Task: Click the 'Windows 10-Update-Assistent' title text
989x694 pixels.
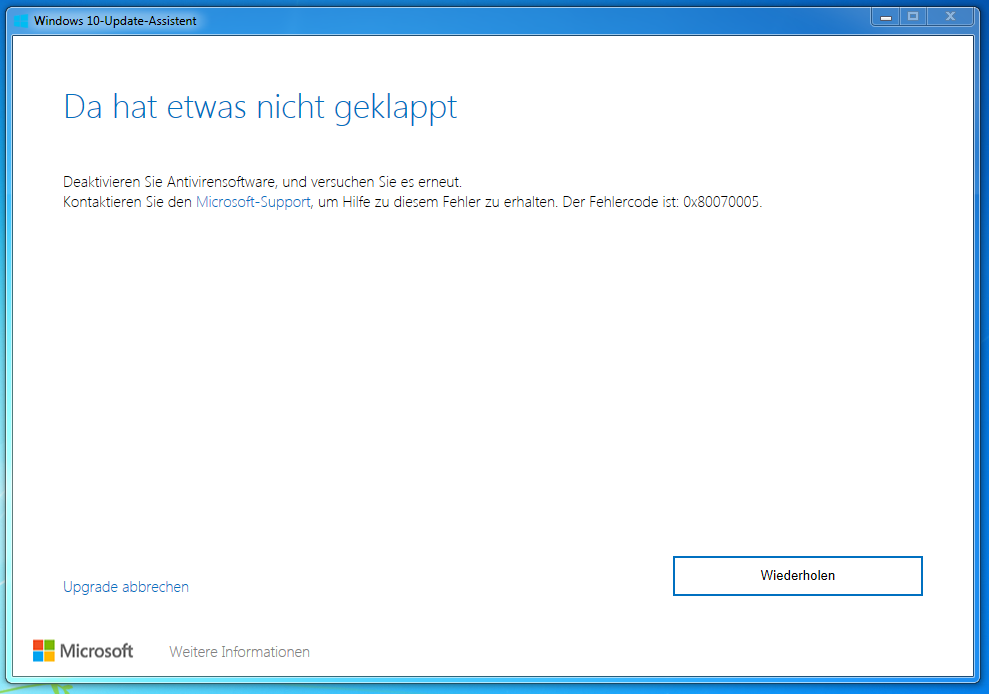Action: (115, 21)
